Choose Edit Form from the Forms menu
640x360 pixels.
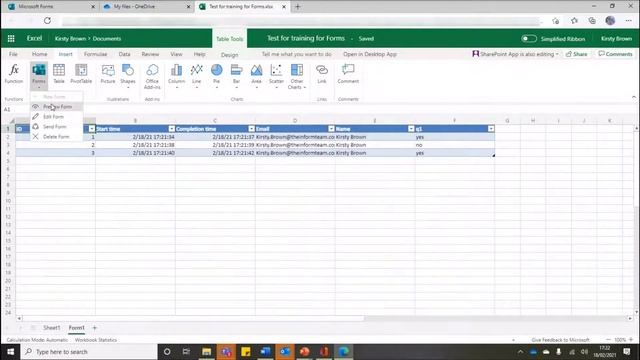click(57, 117)
